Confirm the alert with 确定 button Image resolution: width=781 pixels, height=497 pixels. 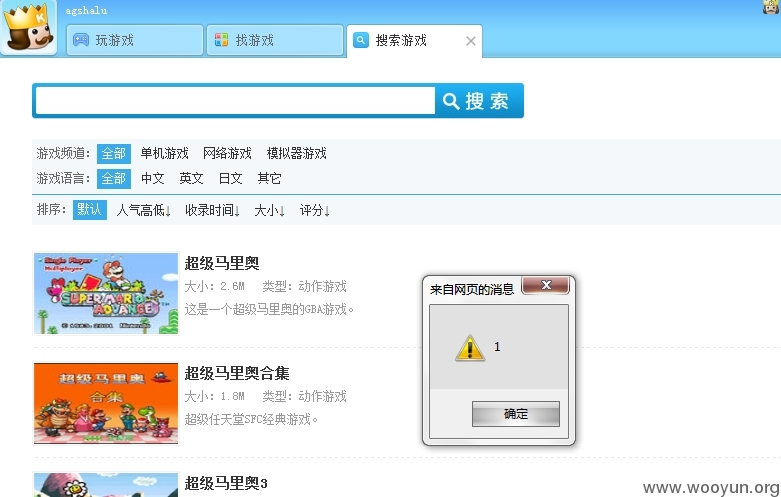click(516, 414)
